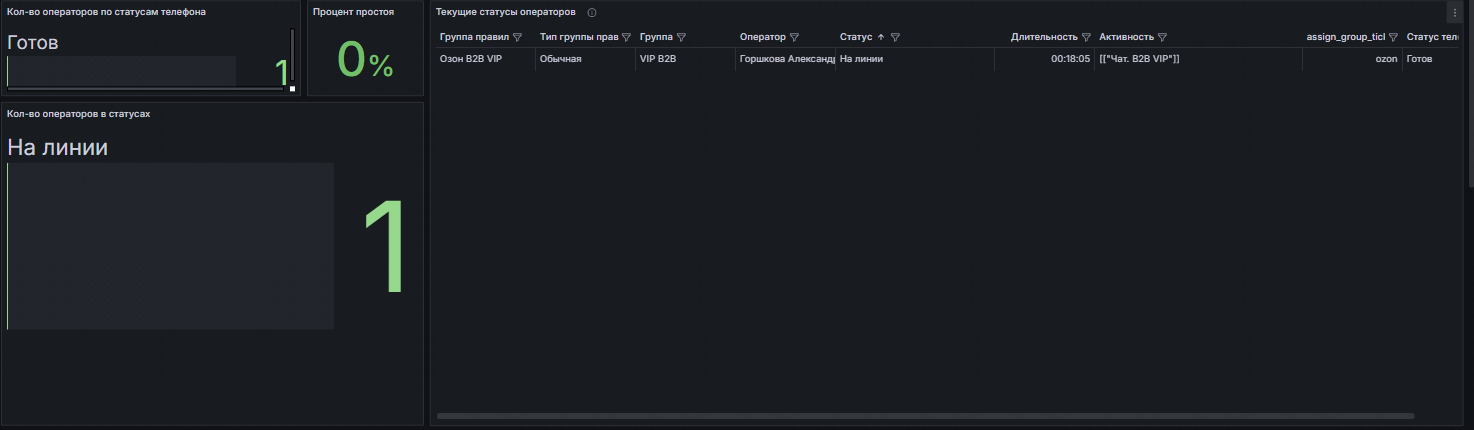This screenshot has height=430, width=1474.
Task: Open Текущие статусы операторов panel title menu
Action: (505, 12)
